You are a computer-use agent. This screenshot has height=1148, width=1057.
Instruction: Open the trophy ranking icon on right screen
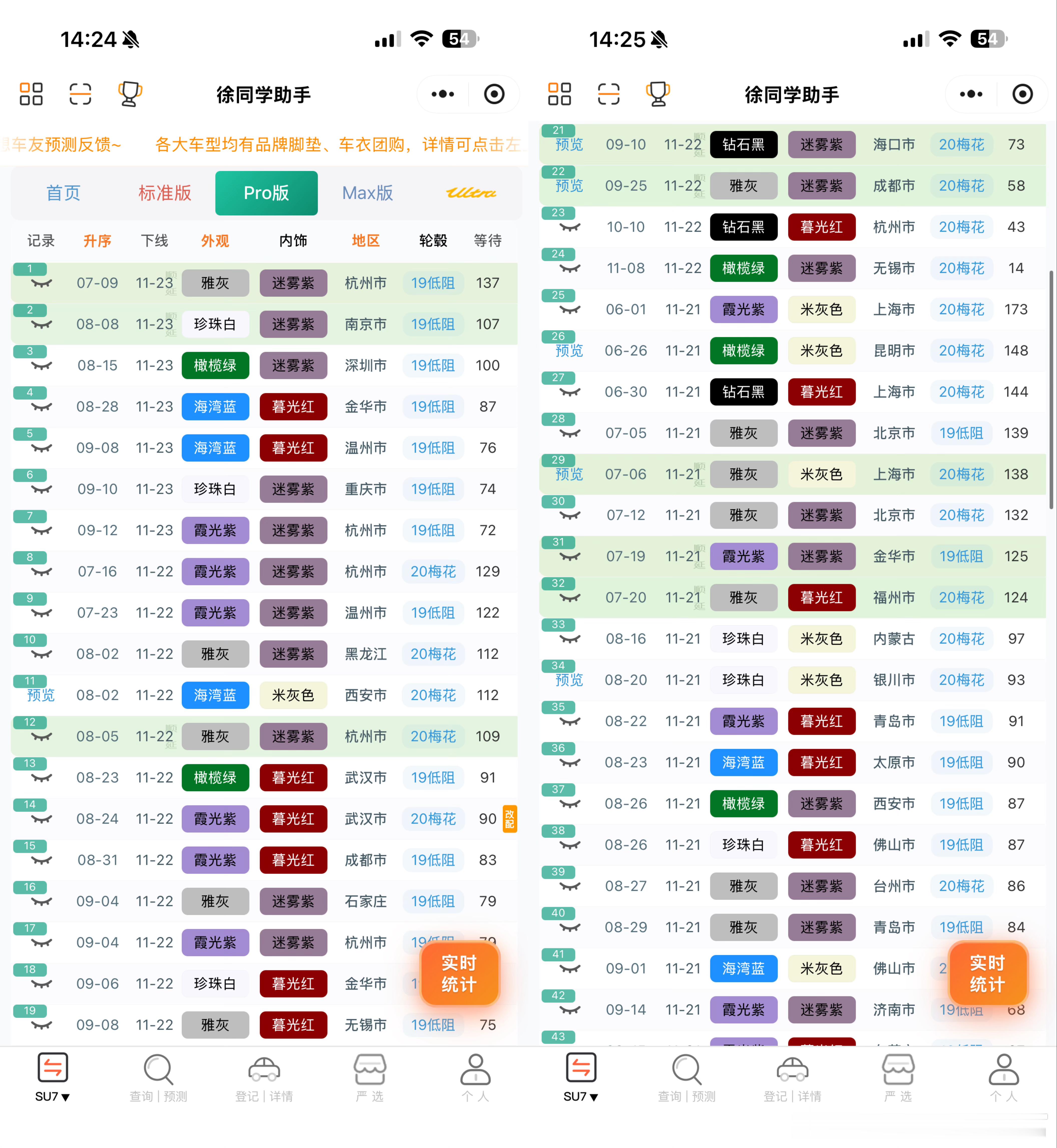pos(658,94)
